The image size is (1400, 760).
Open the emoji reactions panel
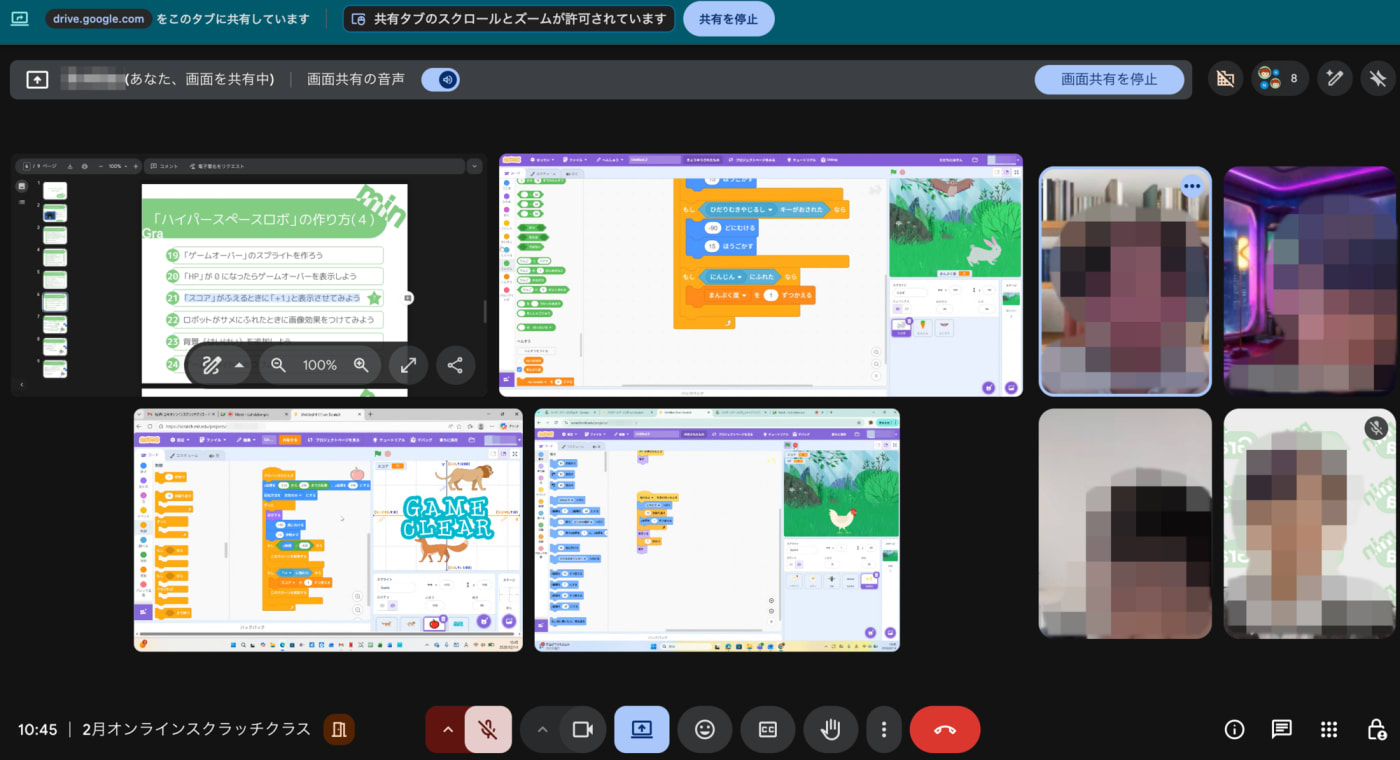(705, 729)
